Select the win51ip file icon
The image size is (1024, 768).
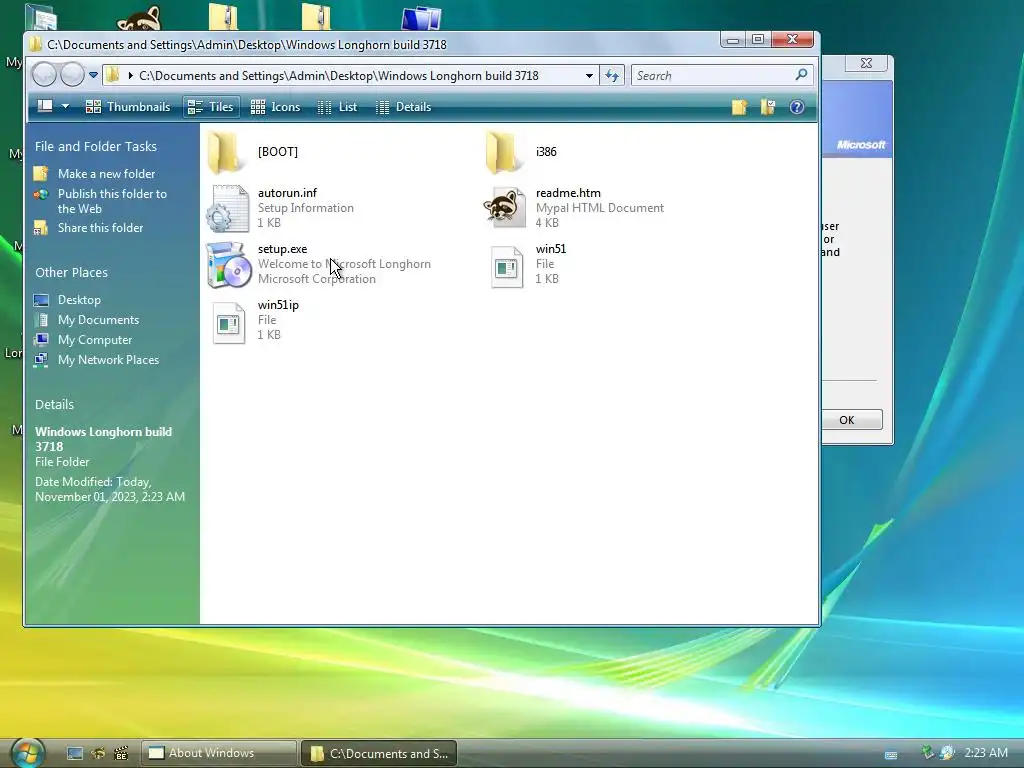tap(229, 323)
